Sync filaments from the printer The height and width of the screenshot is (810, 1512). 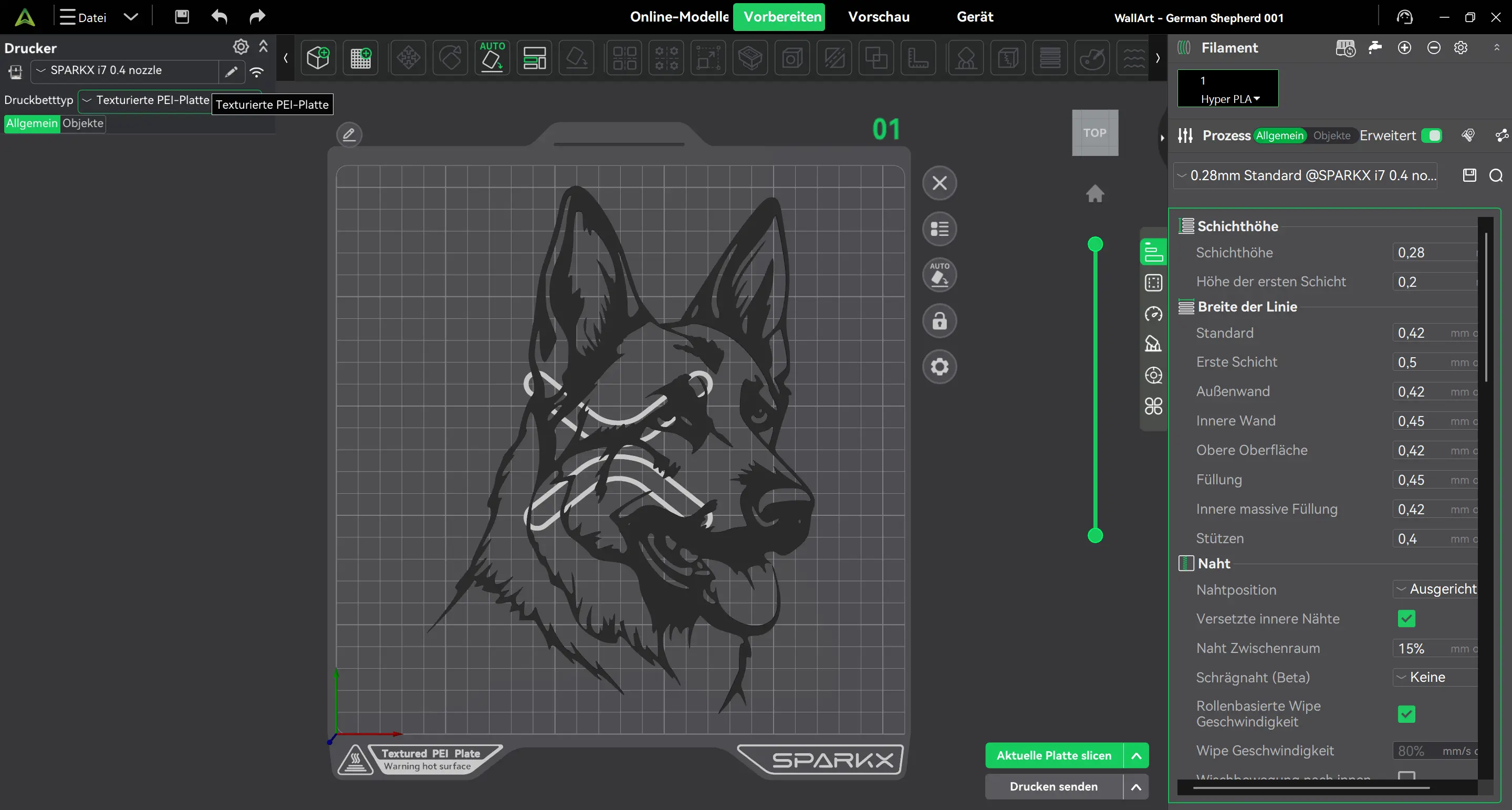coord(1346,48)
